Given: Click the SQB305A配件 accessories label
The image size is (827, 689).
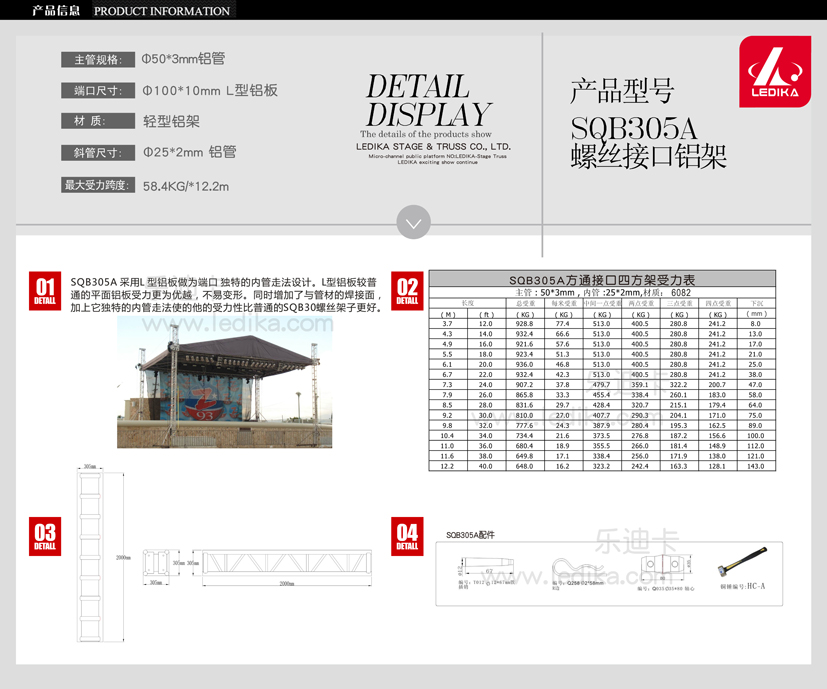Looking at the screenshot, I should [x=470, y=535].
